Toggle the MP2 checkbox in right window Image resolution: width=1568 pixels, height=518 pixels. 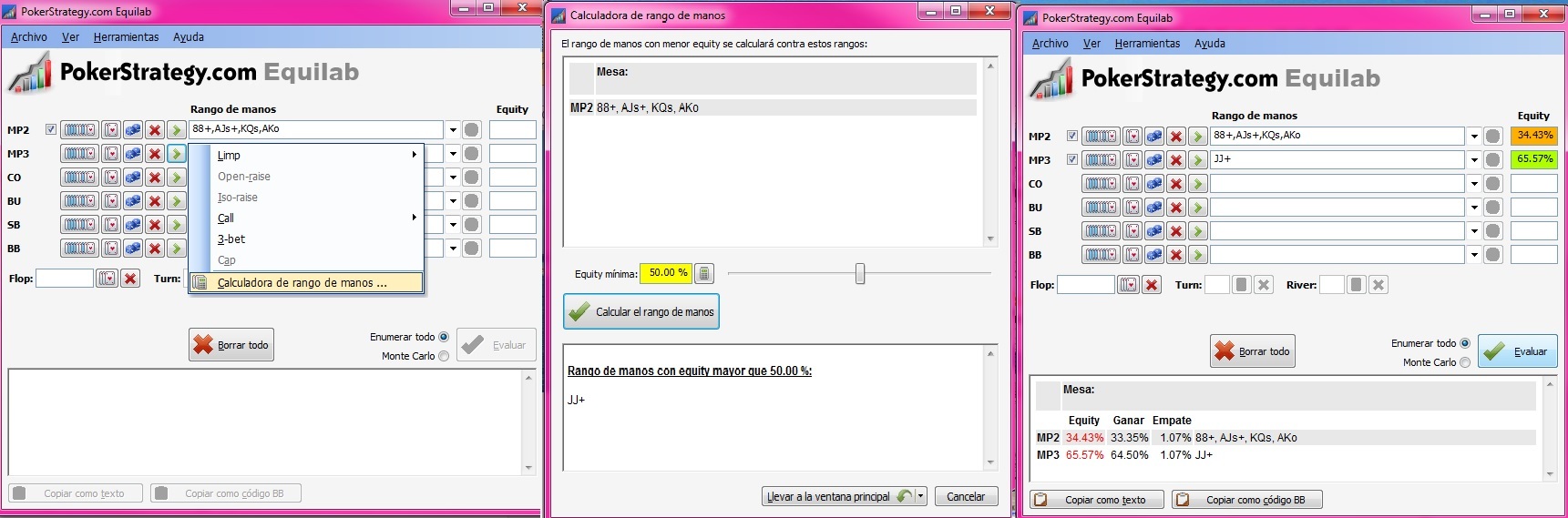pos(1072,136)
